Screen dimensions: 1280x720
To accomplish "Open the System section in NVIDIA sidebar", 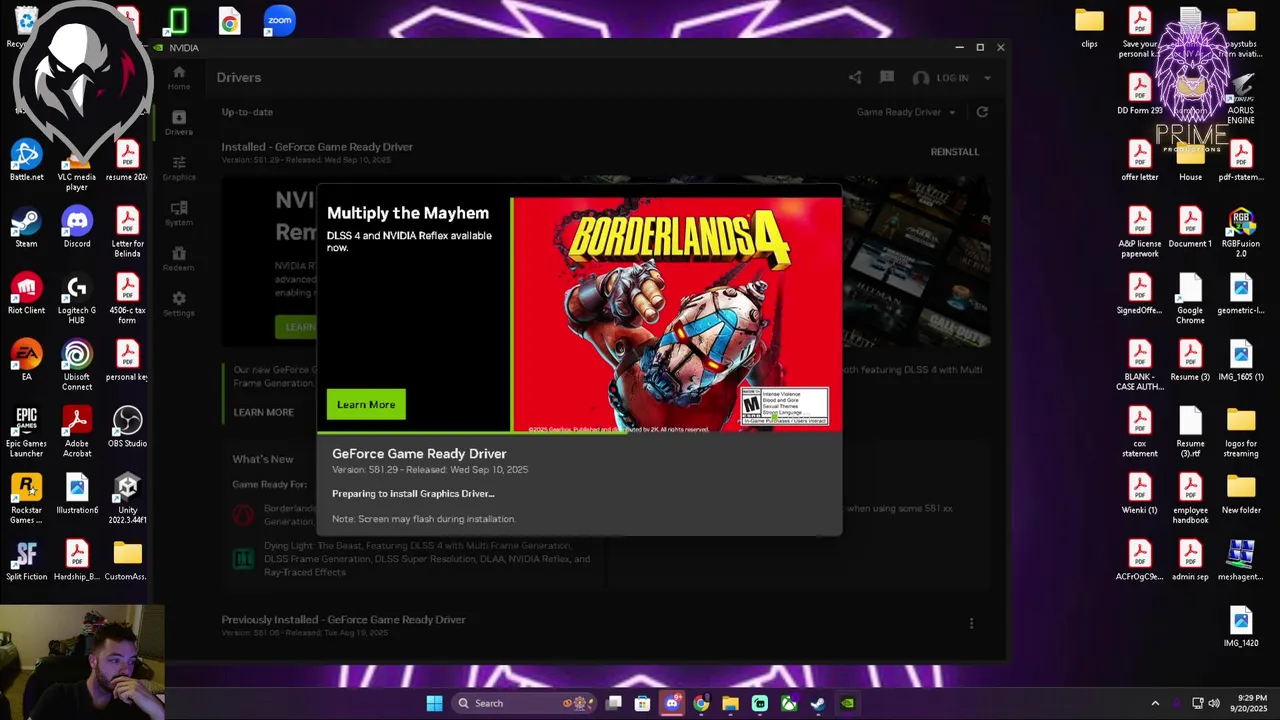I will click(x=178, y=213).
